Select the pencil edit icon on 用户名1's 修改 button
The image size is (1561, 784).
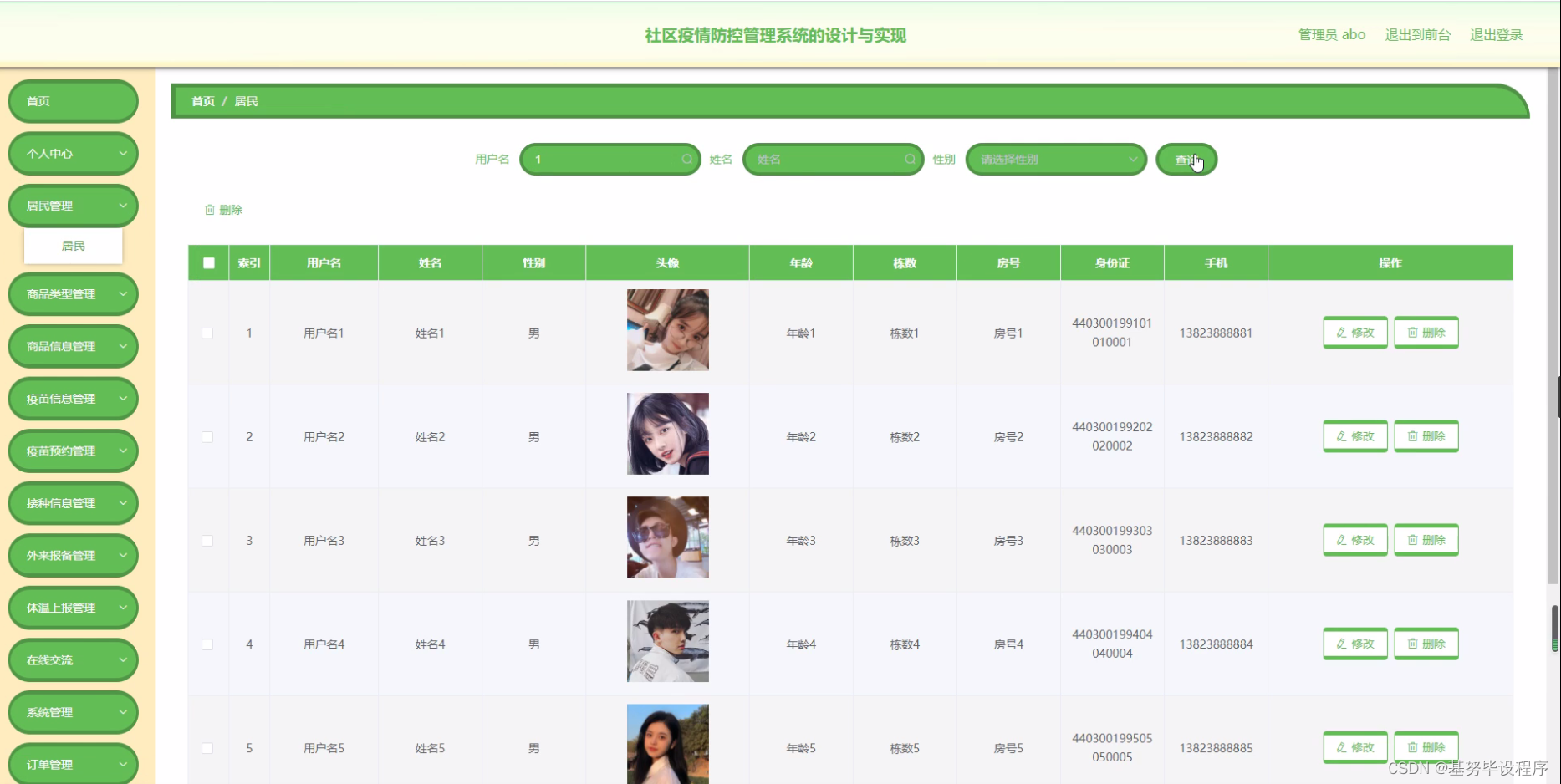[1344, 332]
